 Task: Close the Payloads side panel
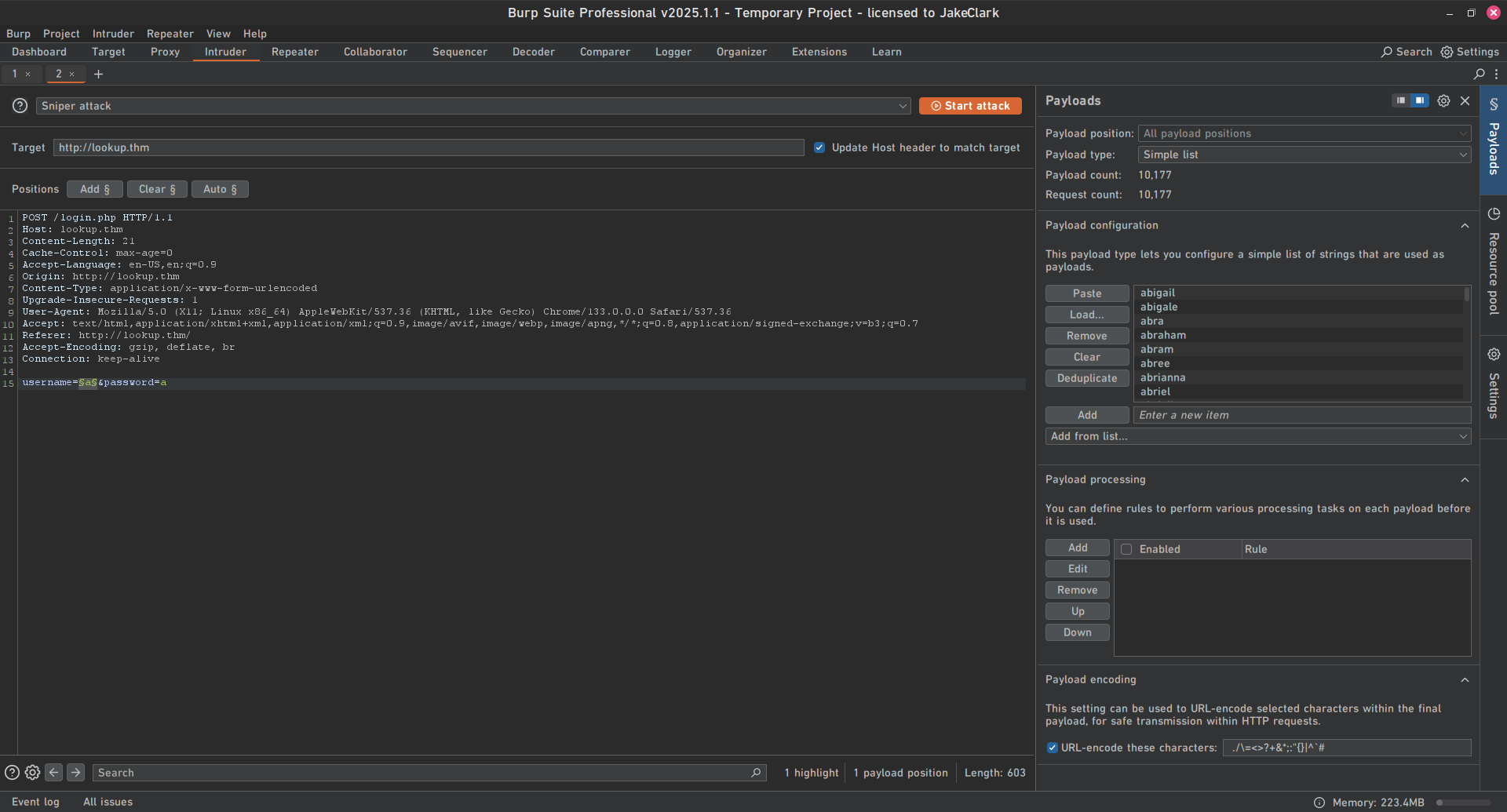pyautogui.click(x=1465, y=100)
